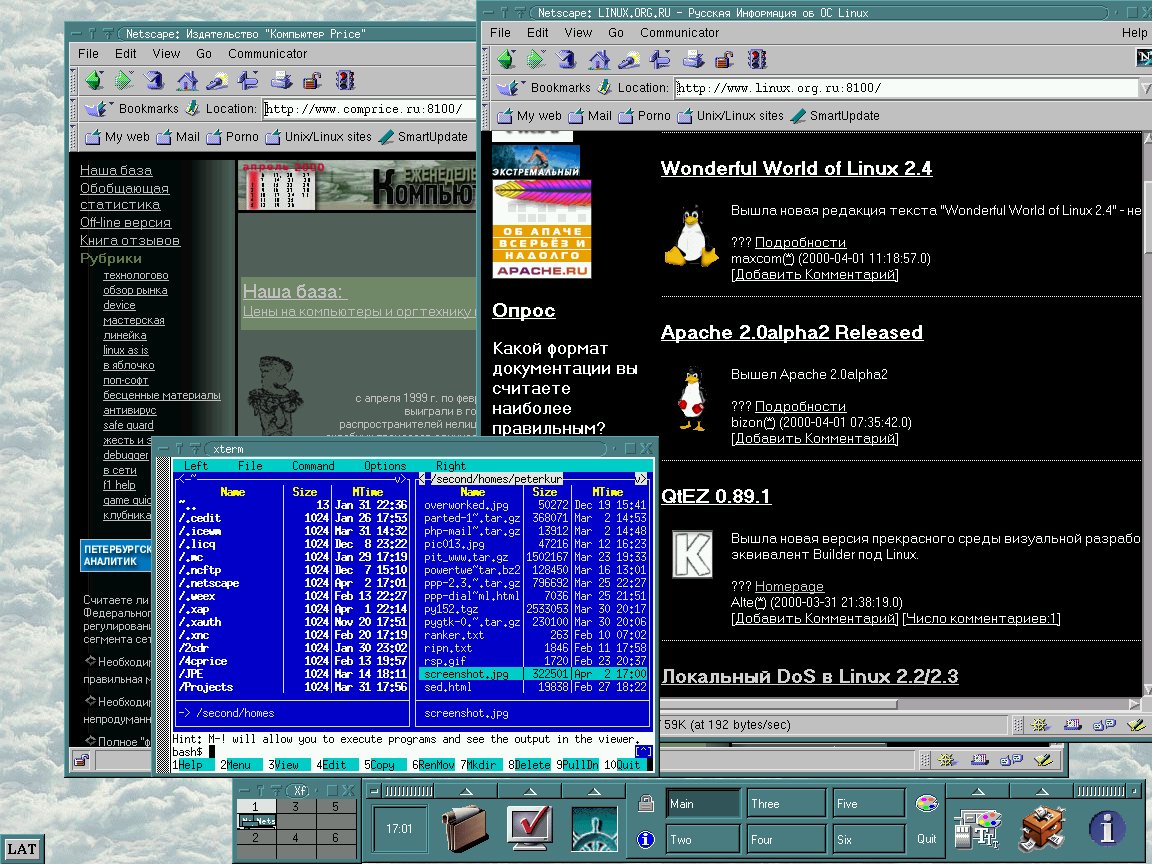1152x864 pixels.
Task: Stop loading via traffic light in LINUX.ORG.RU window
Action: click(x=757, y=59)
